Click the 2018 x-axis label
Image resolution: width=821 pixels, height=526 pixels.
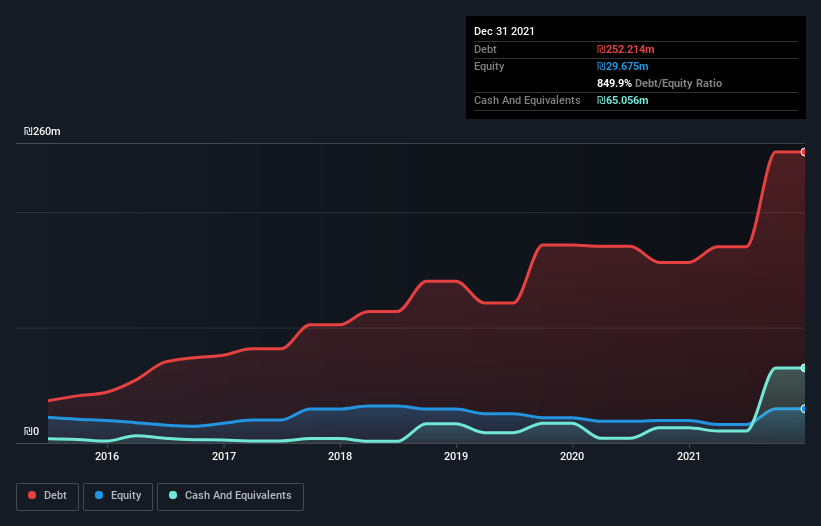[x=340, y=456]
